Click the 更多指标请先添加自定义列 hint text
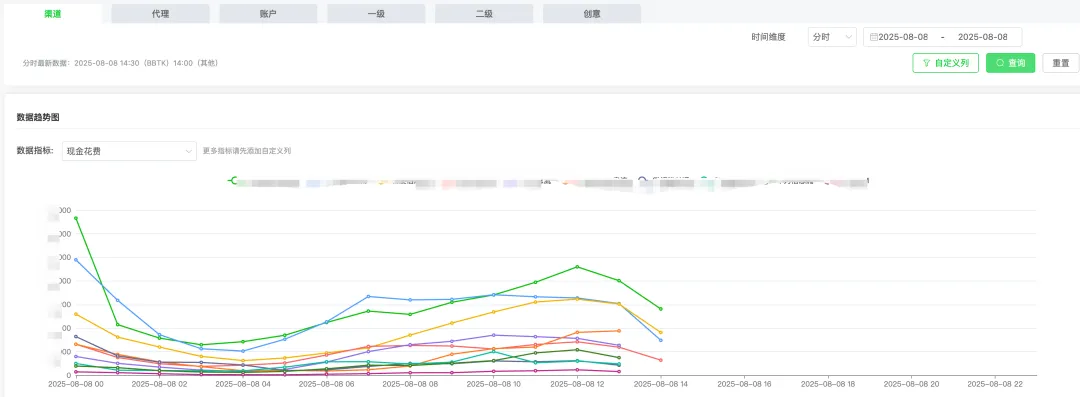 (x=247, y=151)
